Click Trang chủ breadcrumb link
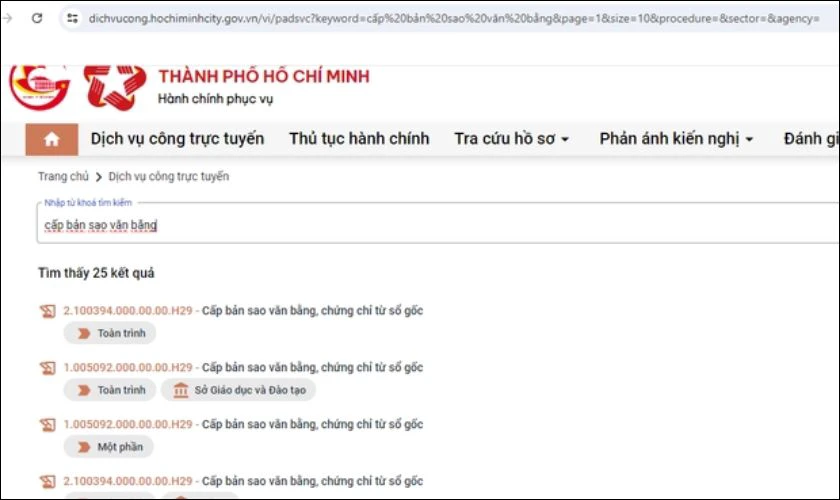Image resolution: width=840 pixels, height=500 pixels. [x=63, y=176]
